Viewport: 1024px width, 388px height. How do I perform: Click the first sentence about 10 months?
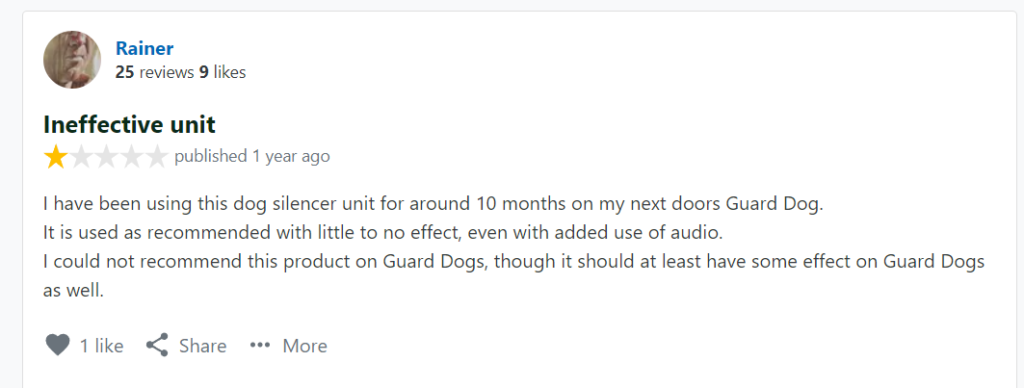[434, 204]
